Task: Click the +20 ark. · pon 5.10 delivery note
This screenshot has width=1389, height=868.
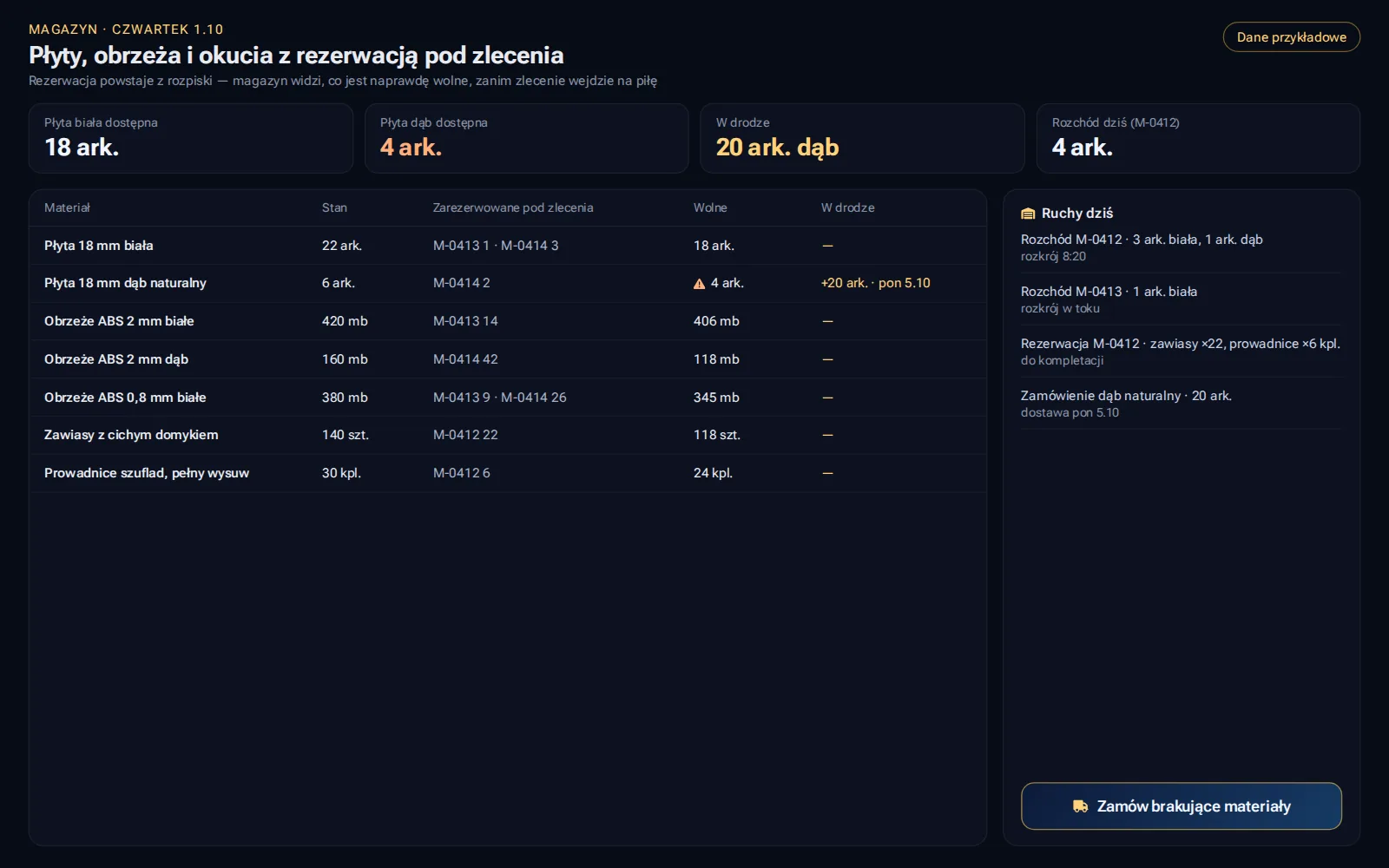Action: [875, 283]
